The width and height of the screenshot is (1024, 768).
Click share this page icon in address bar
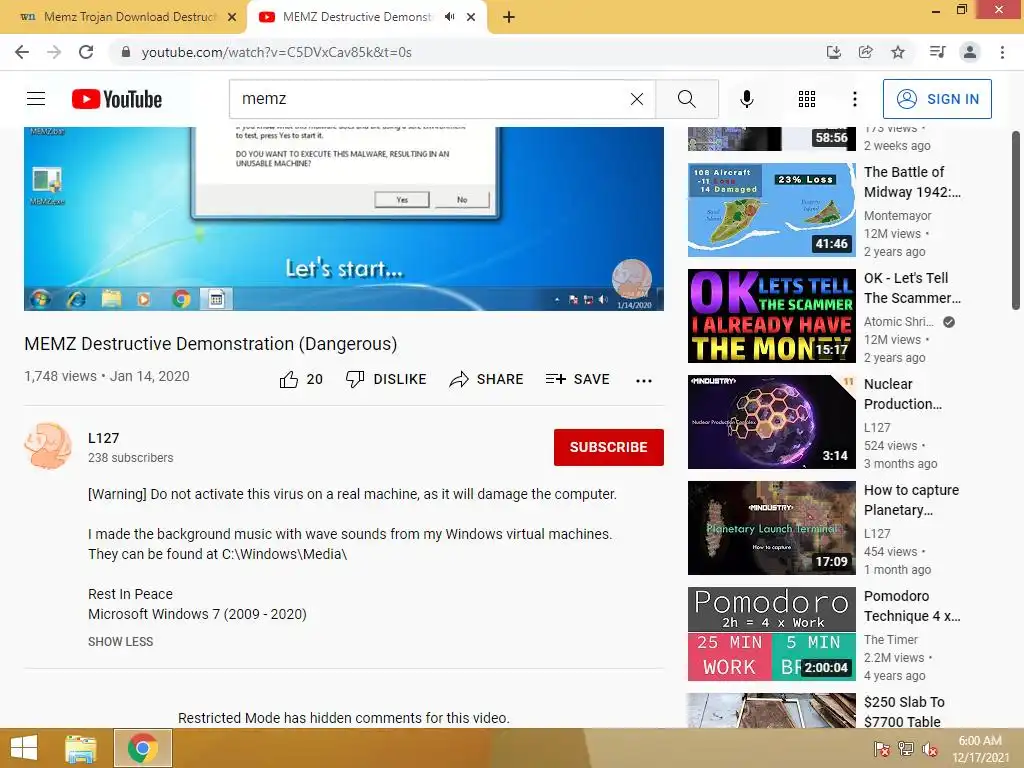pos(865,52)
